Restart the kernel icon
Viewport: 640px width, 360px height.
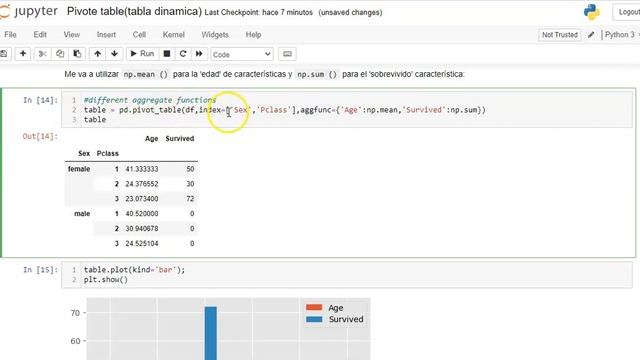tap(183, 54)
